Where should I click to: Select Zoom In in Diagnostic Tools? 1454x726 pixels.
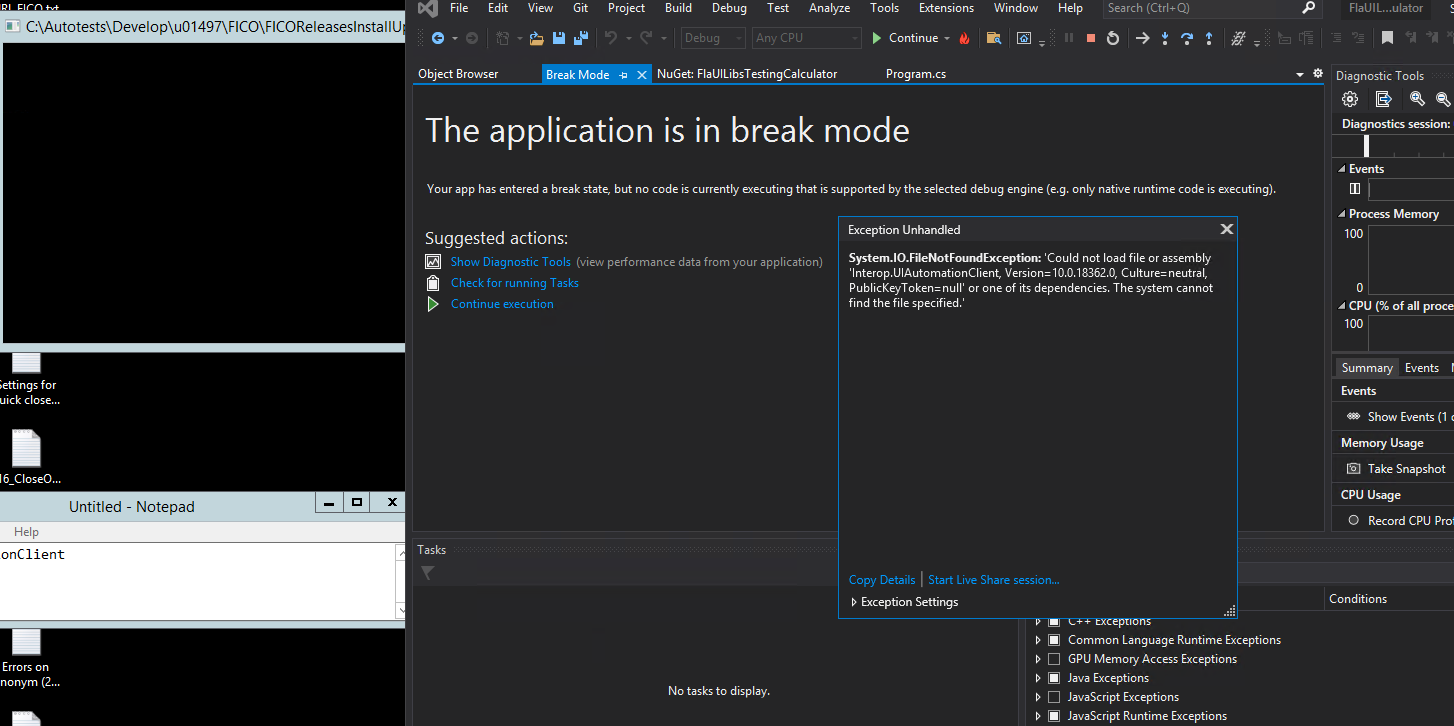coord(1417,98)
